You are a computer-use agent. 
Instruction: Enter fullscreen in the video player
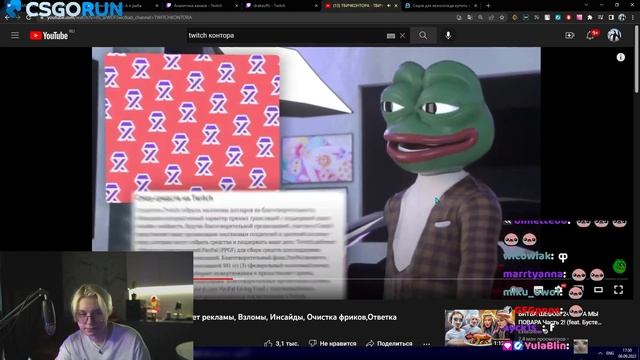click(618, 290)
